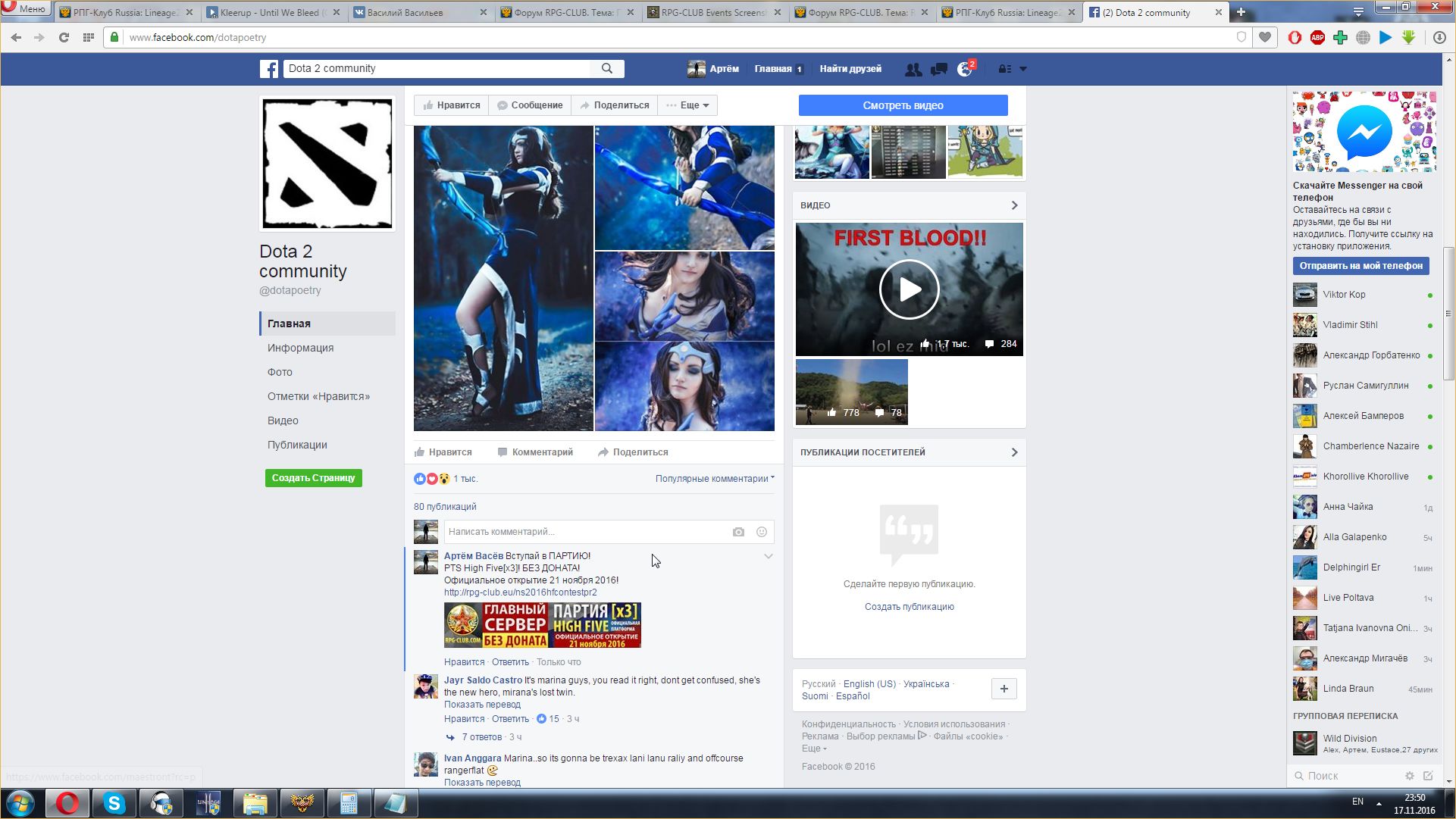Click Создать публикацию link
This screenshot has width=1456, height=819.
(x=909, y=607)
